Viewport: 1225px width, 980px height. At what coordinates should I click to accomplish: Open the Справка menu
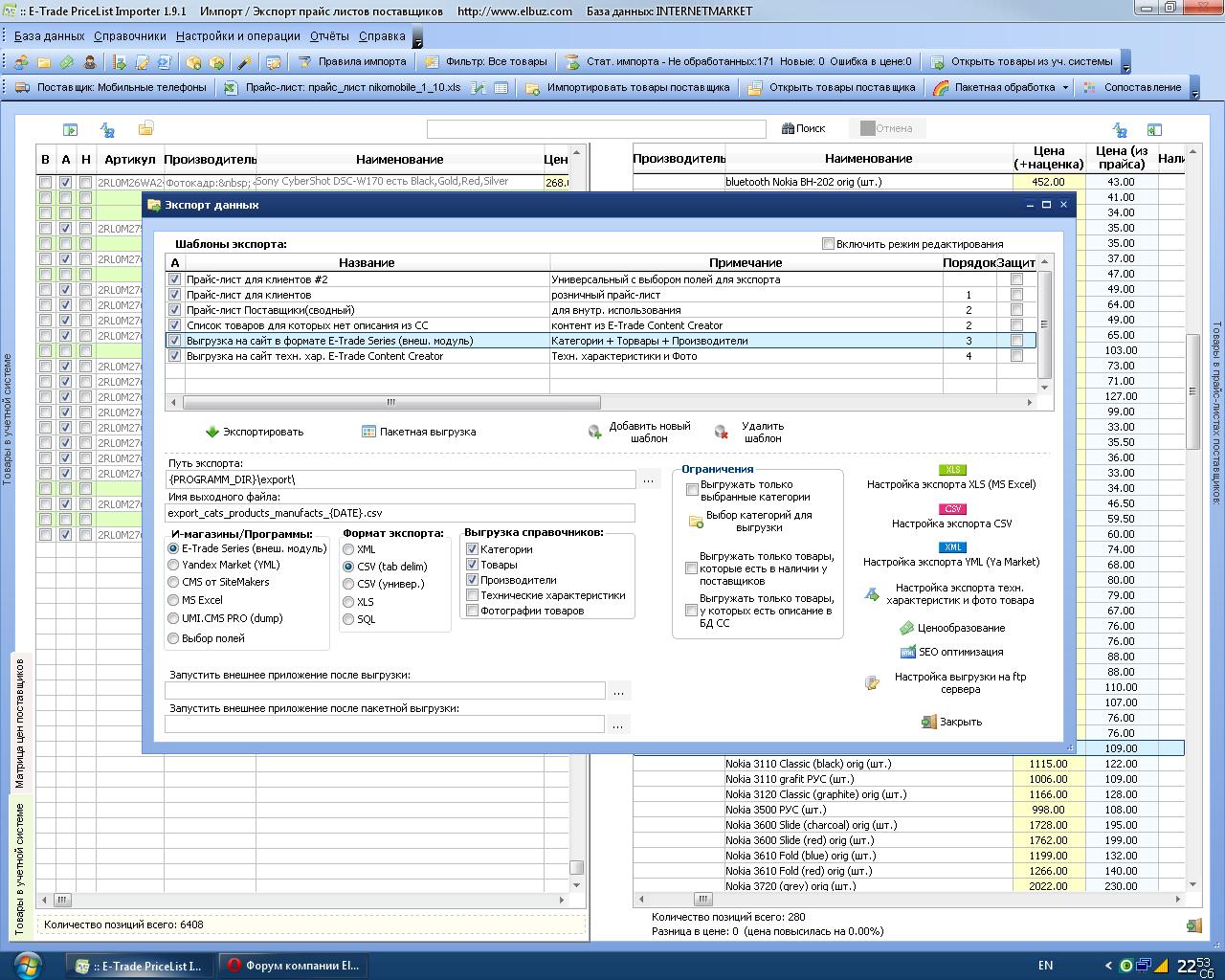pyautogui.click(x=382, y=36)
